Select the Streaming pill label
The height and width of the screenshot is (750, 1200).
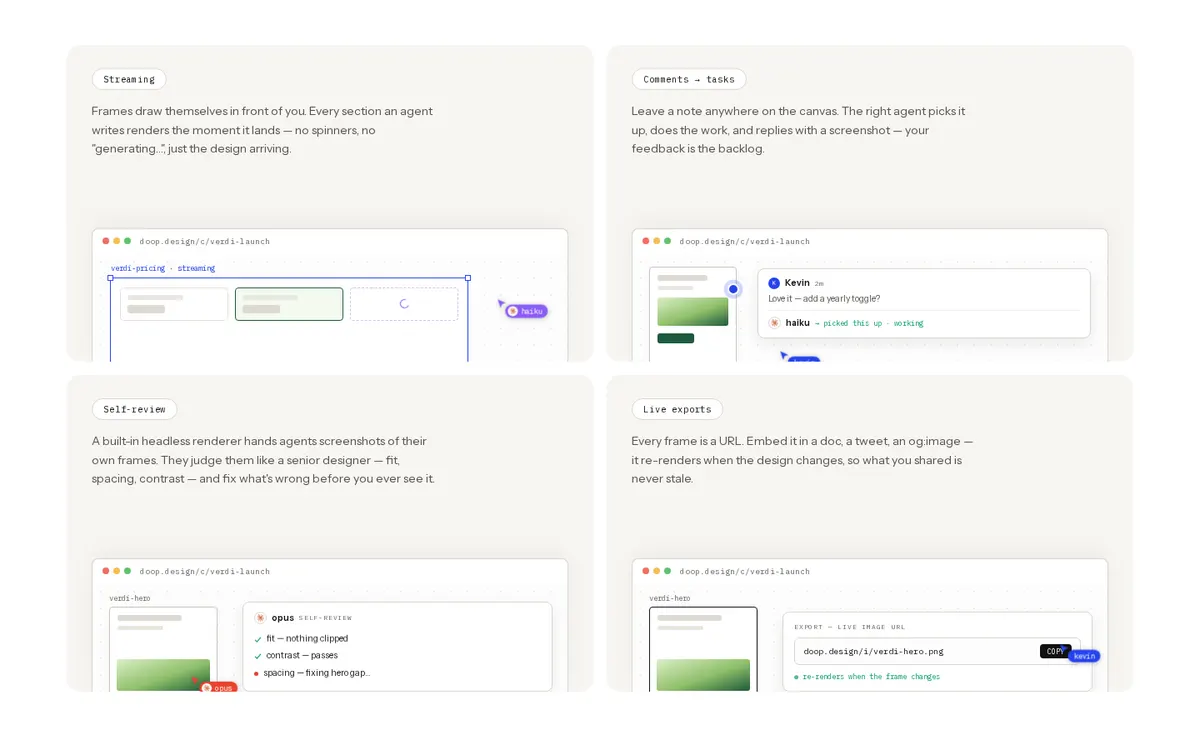pyautogui.click(x=129, y=79)
